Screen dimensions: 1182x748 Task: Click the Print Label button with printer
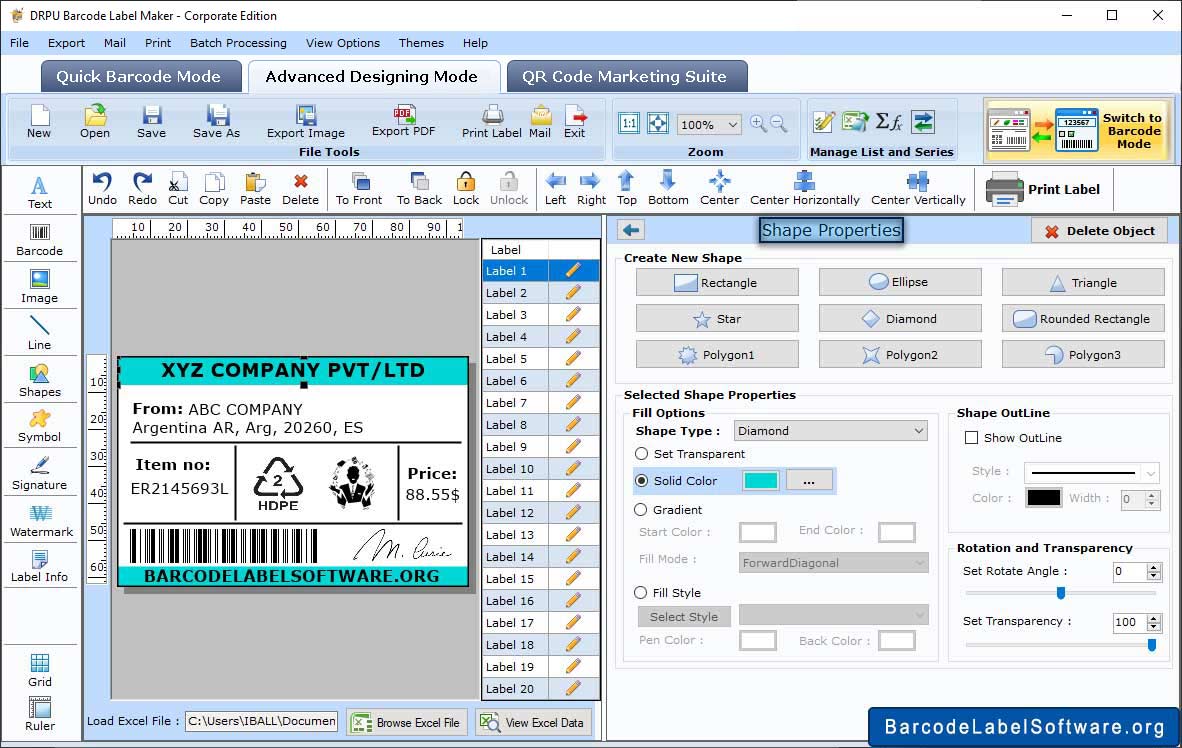(x=1043, y=189)
